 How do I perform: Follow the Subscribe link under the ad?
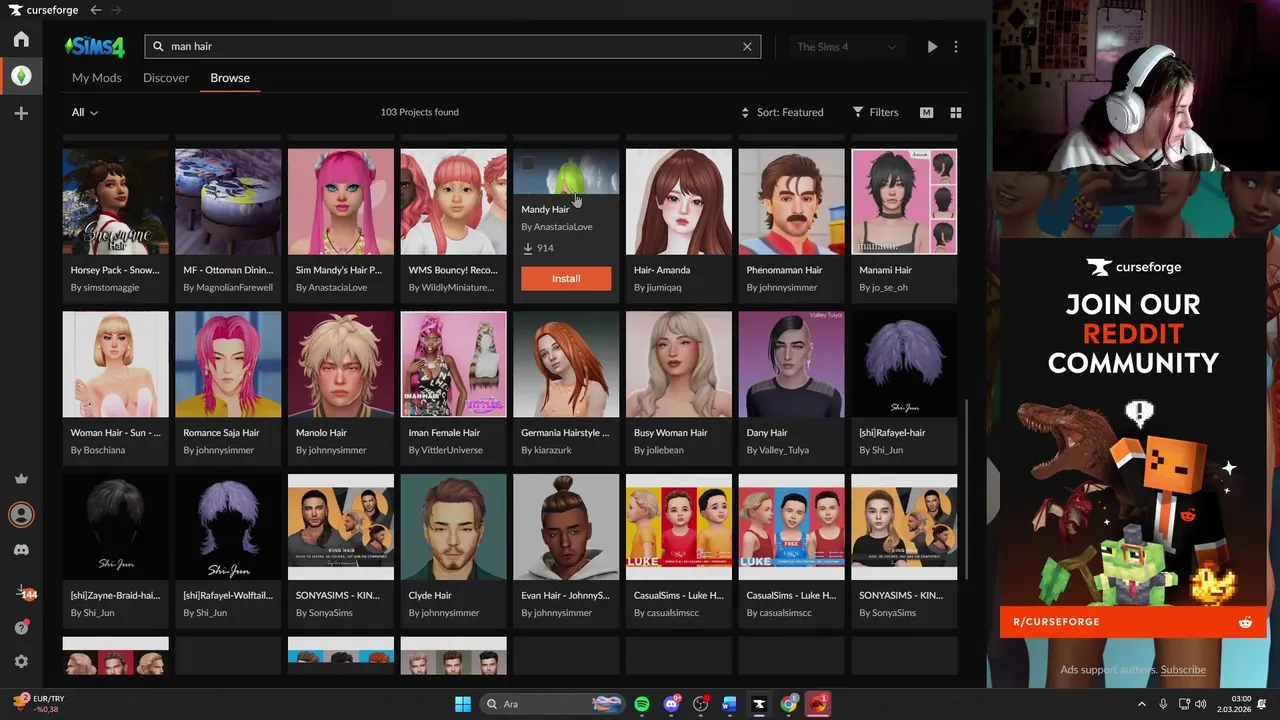coord(1183,670)
